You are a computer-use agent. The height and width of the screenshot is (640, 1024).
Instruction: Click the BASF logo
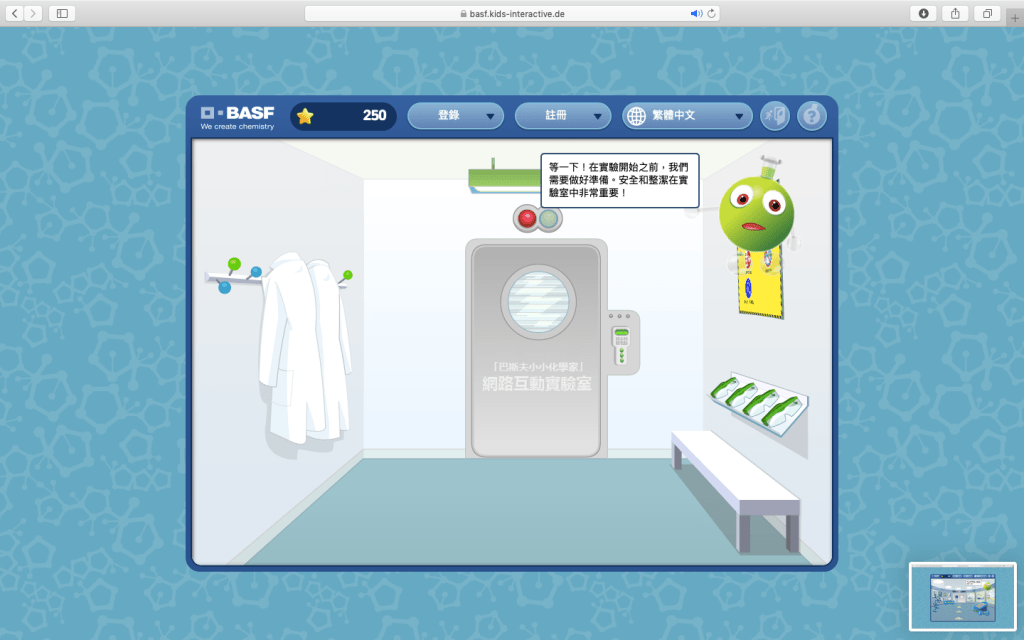coord(236,115)
